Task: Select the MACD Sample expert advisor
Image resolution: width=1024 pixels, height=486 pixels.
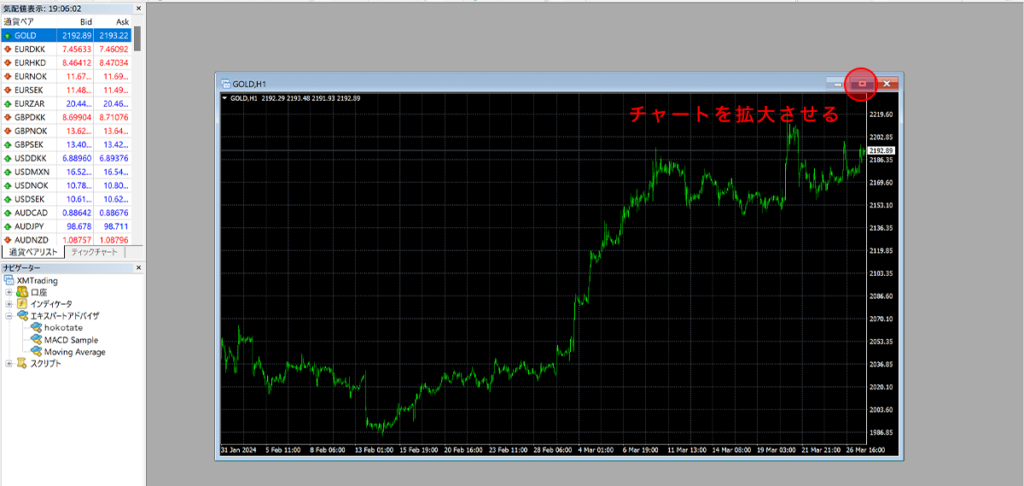Action: (71, 340)
